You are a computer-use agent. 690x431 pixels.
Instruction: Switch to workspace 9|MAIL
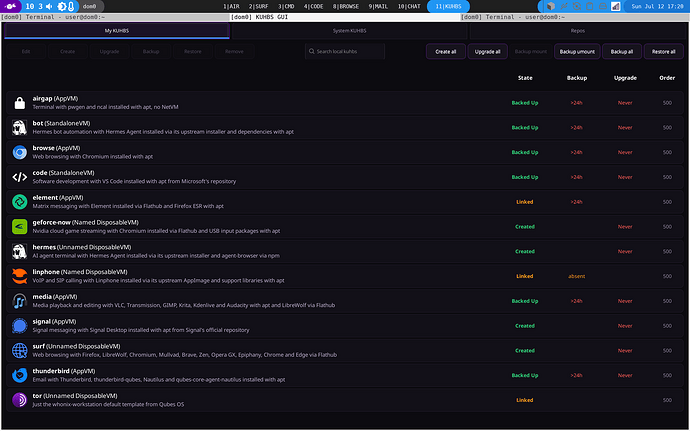click(378, 6)
